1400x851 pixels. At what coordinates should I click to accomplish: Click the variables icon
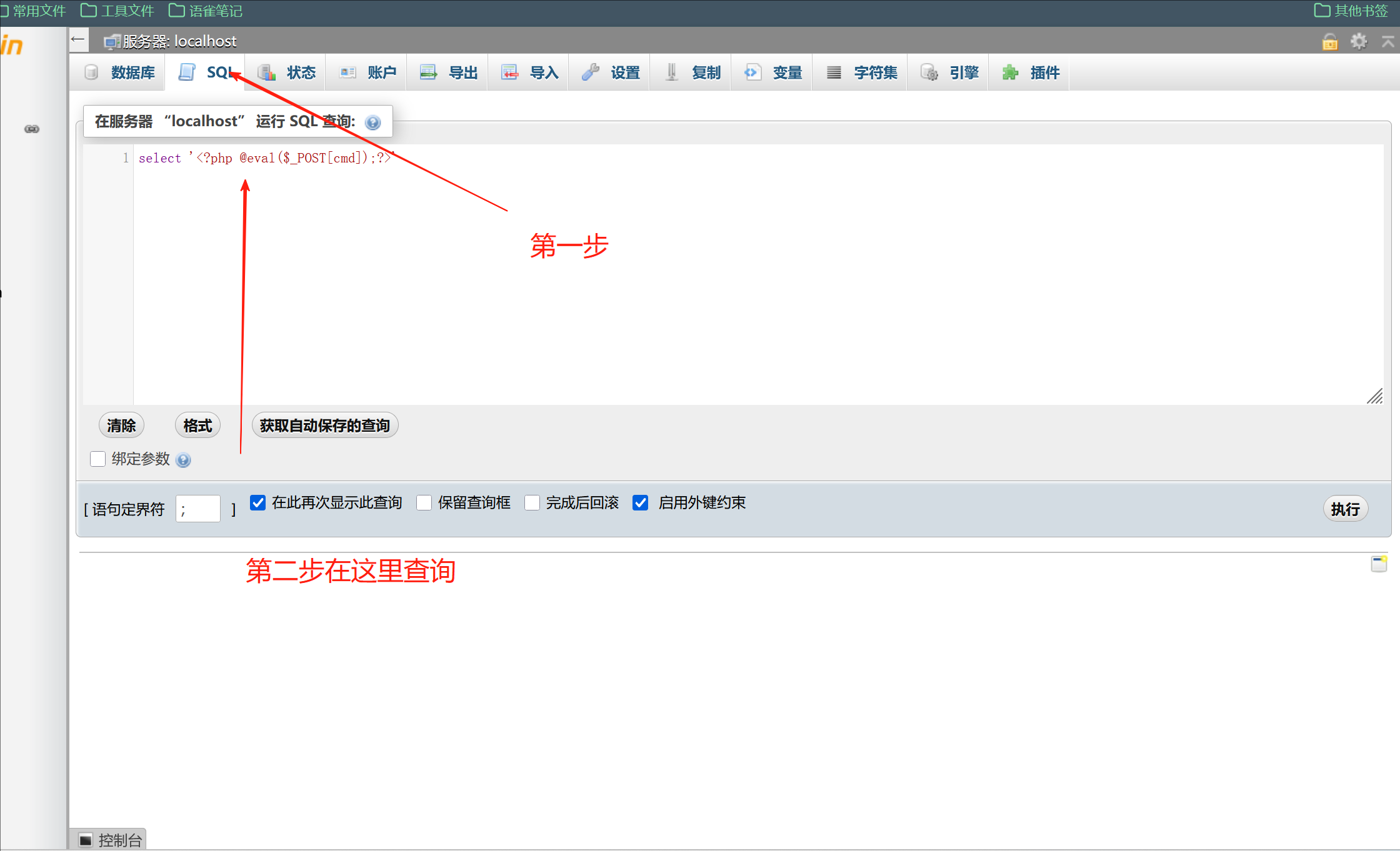click(752, 72)
